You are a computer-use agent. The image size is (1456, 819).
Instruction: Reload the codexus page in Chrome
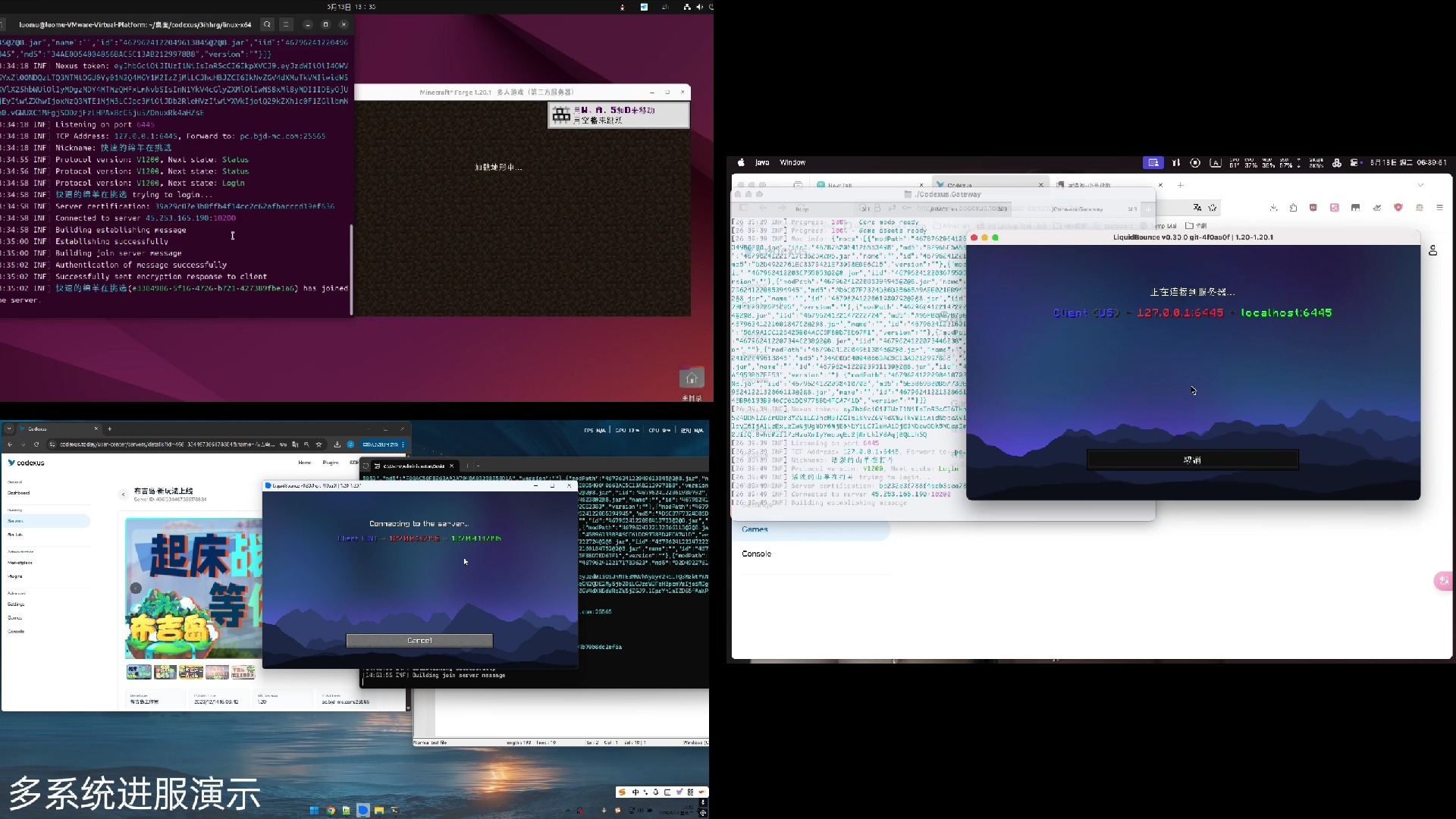[36, 444]
